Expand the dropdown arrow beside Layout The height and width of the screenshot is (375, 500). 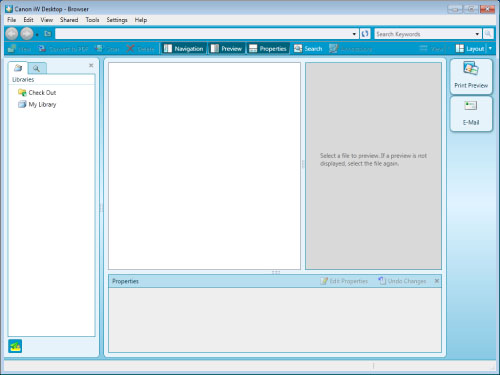pyautogui.click(x=490, y=49)
